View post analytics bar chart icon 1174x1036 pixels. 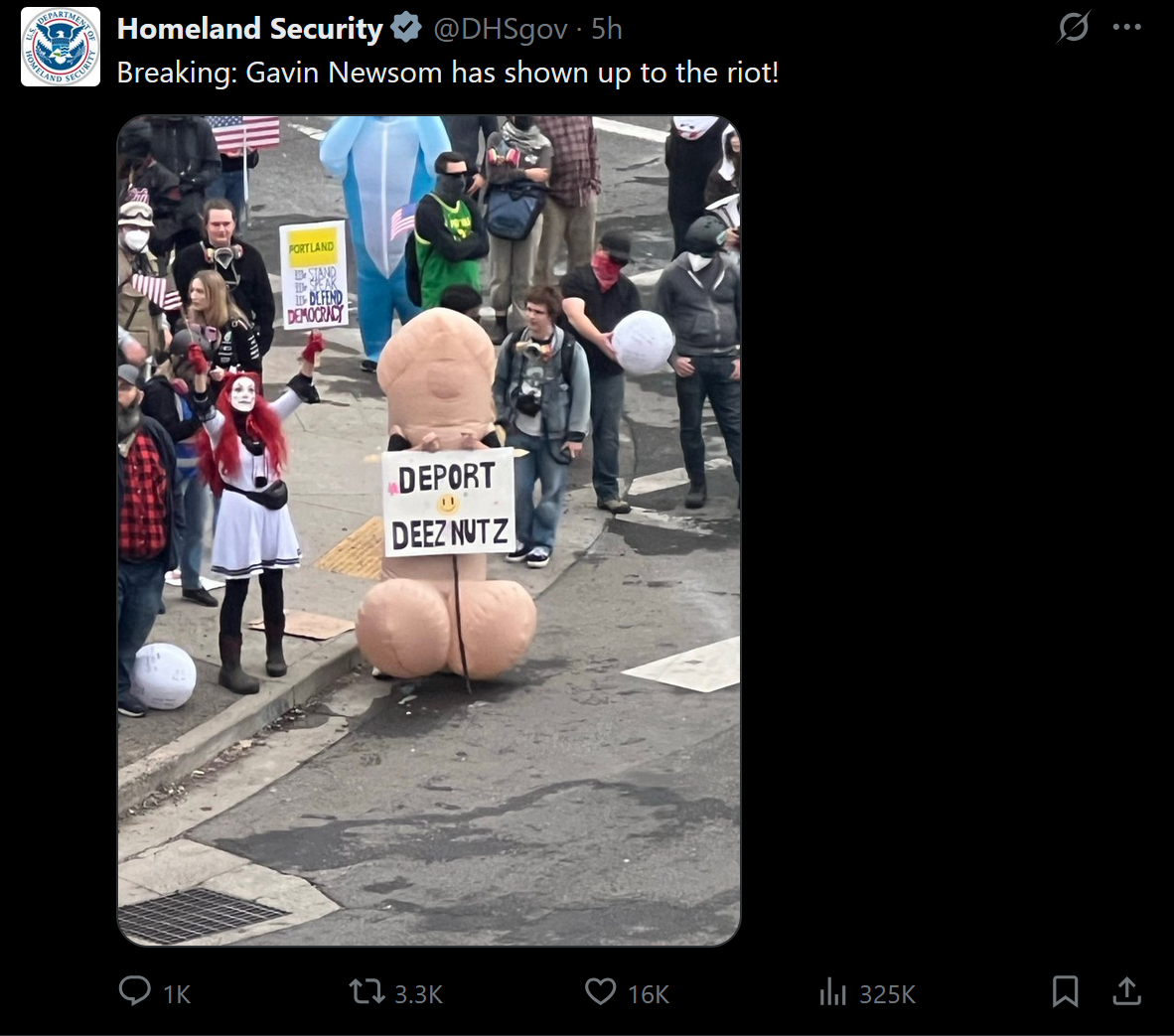[832, 992]
